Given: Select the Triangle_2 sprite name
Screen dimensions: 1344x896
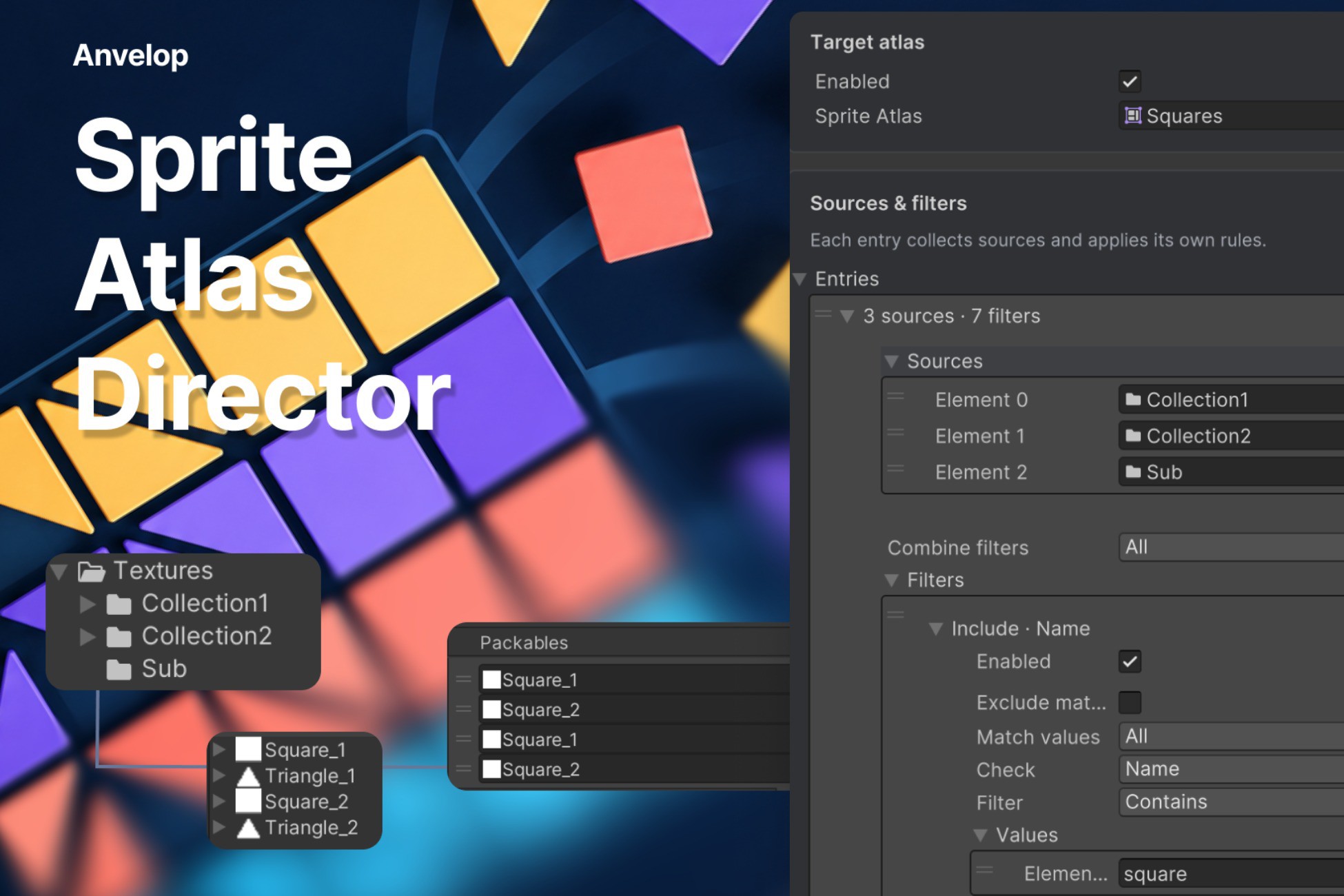Looking at the screenshot, I should click(x=312, y=828).
